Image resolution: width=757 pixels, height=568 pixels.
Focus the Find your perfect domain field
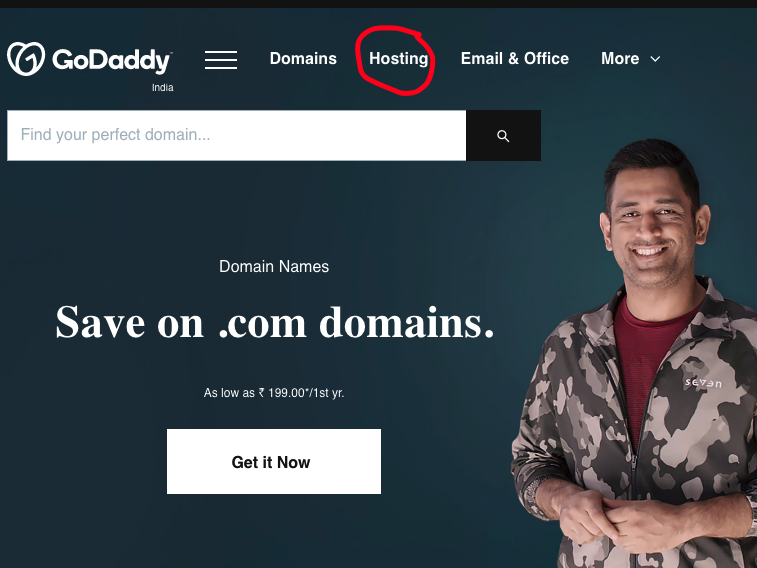coord(237,135)
